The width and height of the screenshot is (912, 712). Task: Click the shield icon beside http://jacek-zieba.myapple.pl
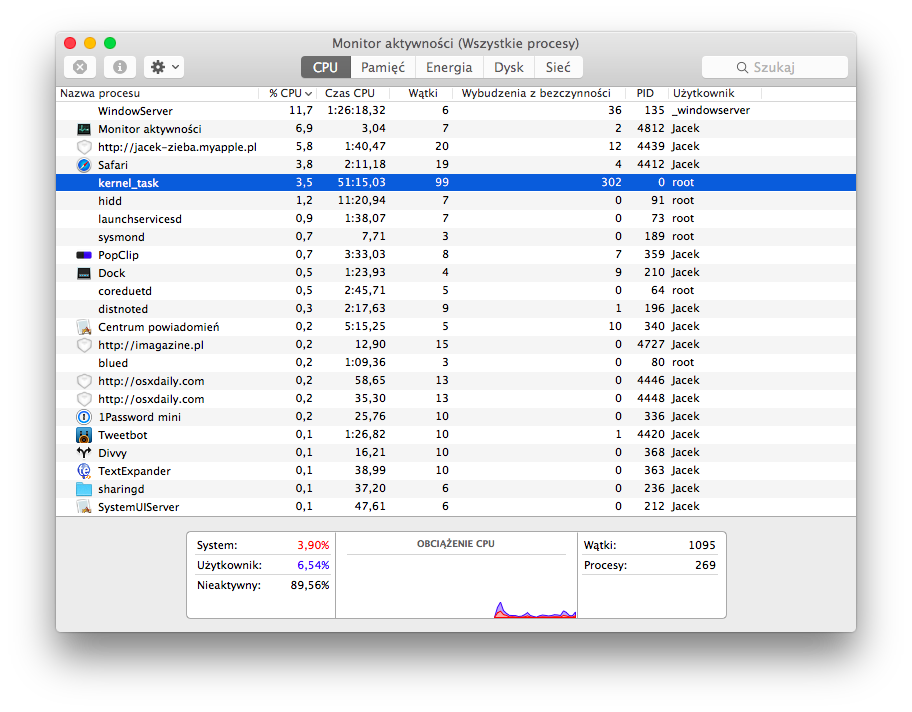tap(84, 147)
